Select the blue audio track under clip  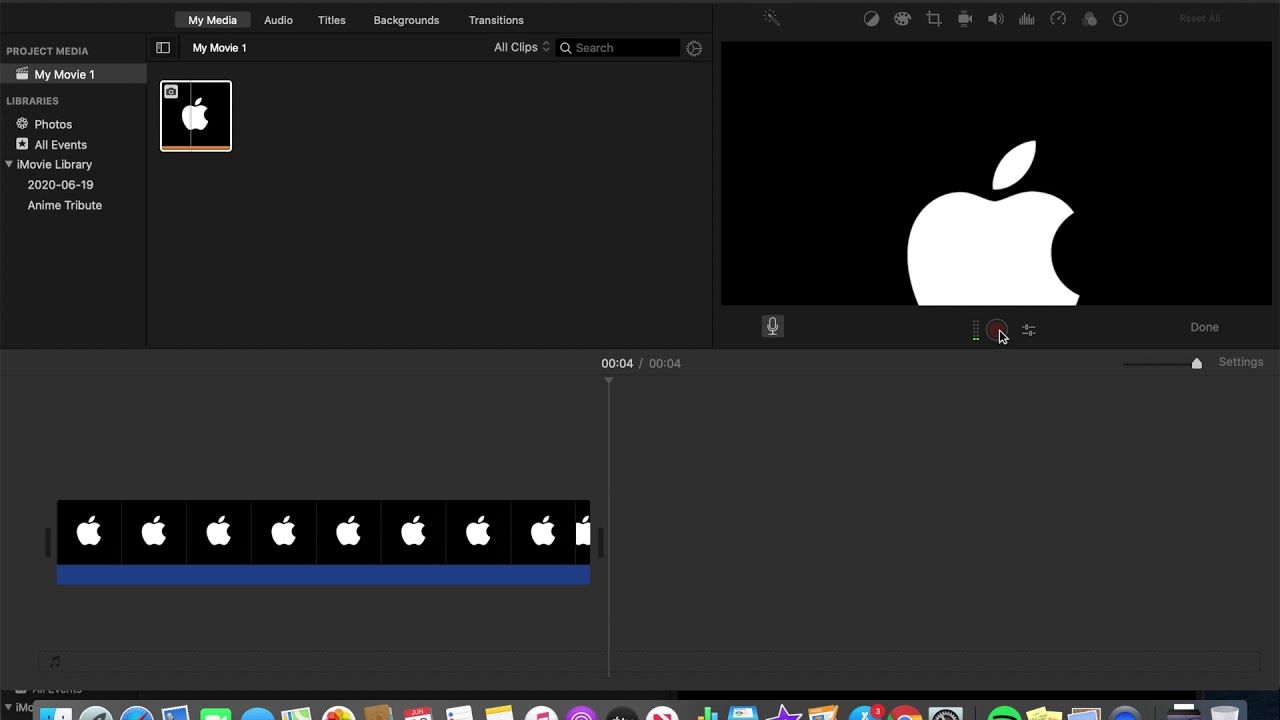323,574
